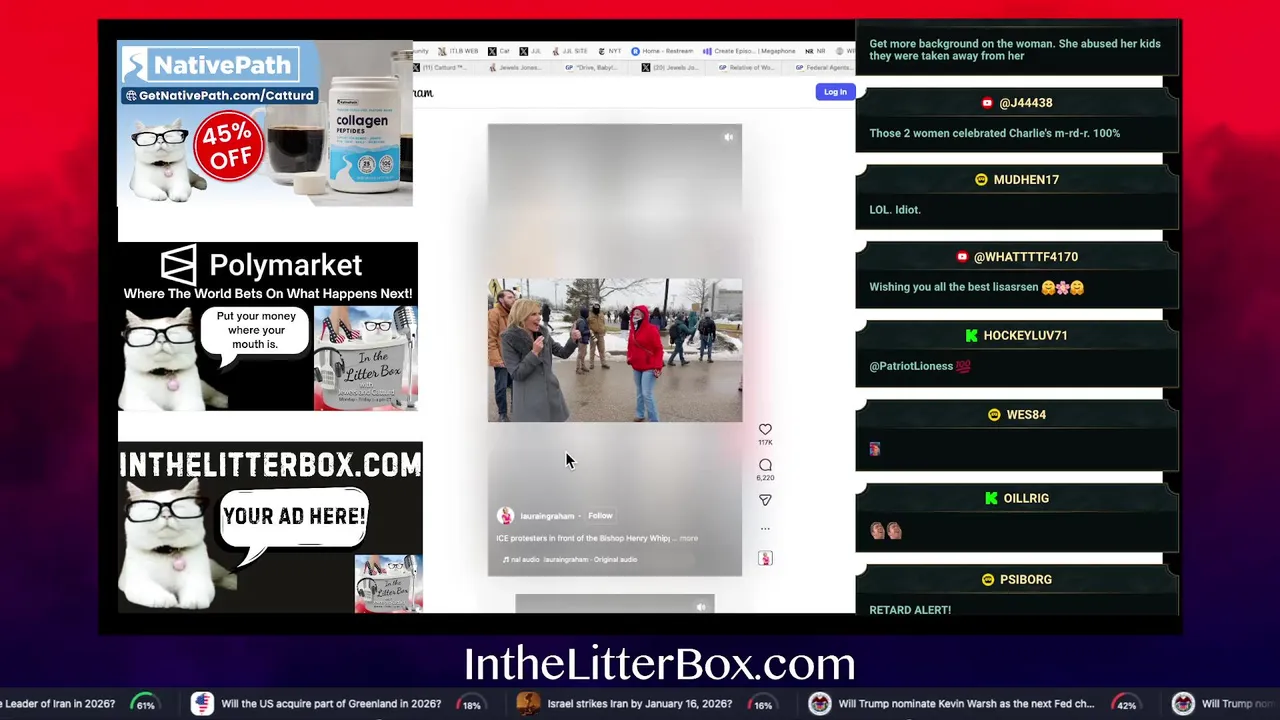Click the platform icon beside WES84

tap(994, 415)
